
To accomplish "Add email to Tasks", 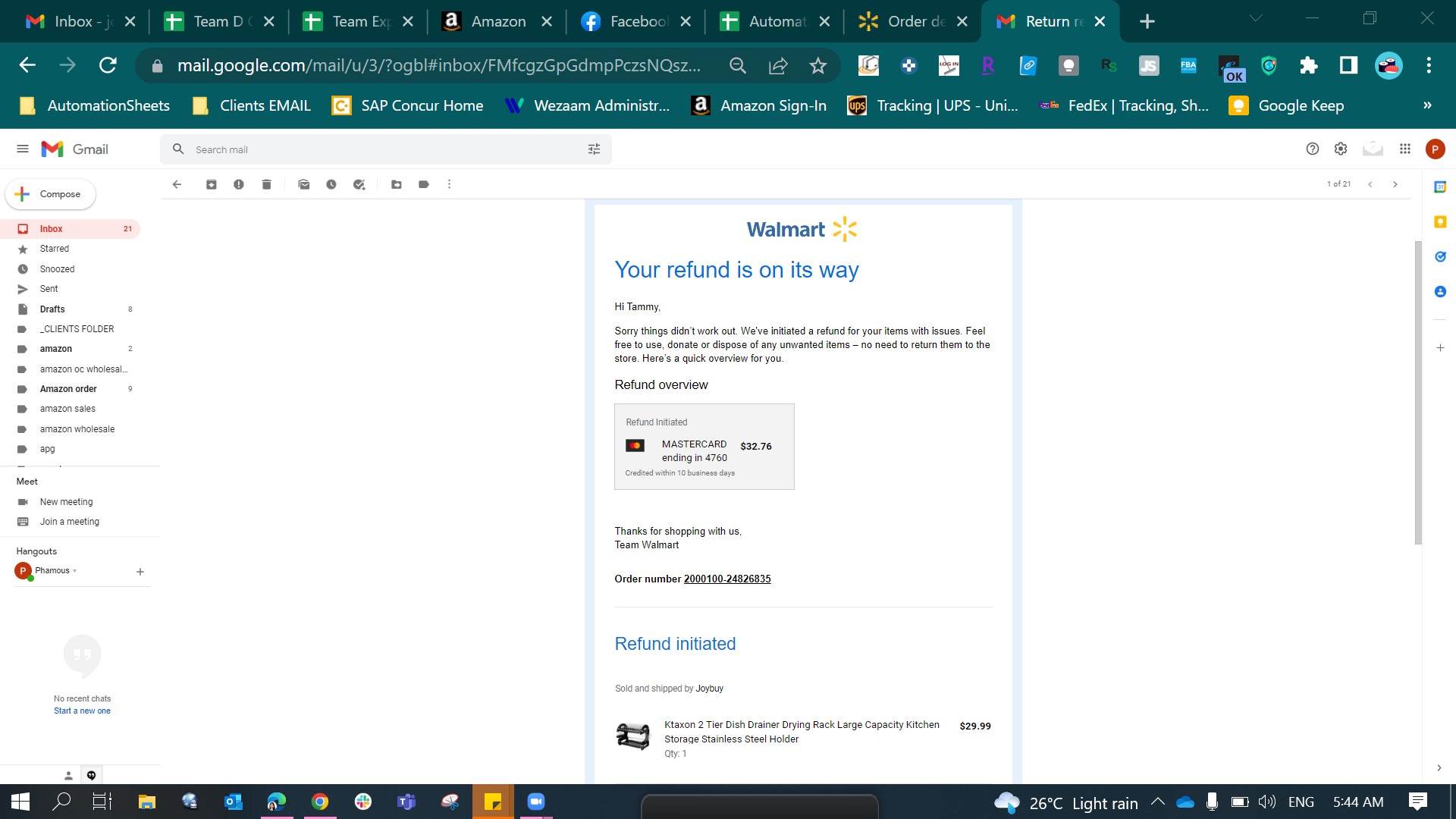I will pos(359,184).
